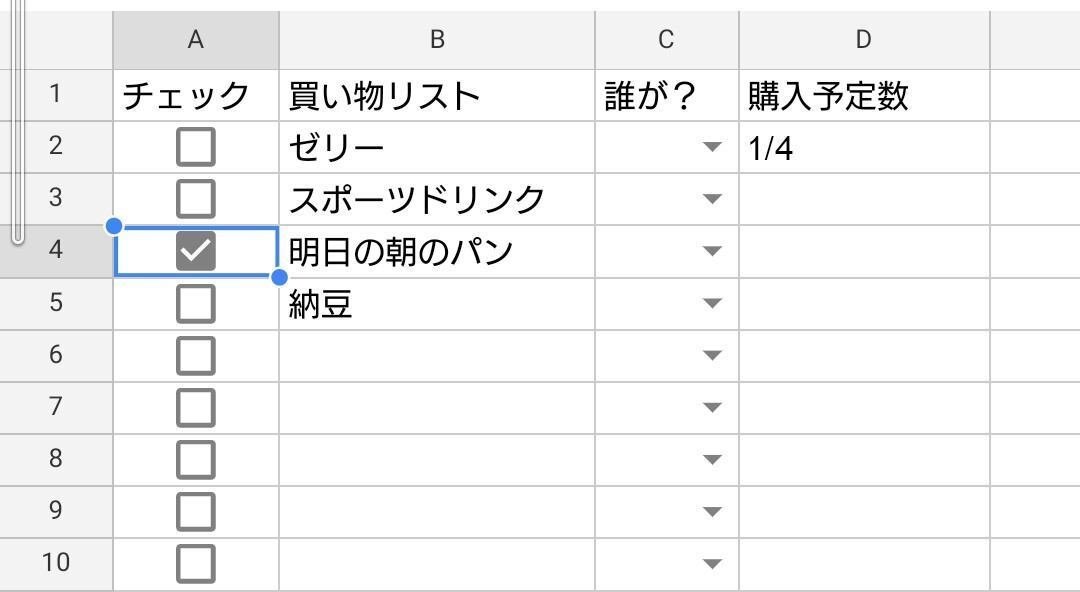Select column D header
The height and width of the screenshot is (592, 1080).
[x=864, y=40]
